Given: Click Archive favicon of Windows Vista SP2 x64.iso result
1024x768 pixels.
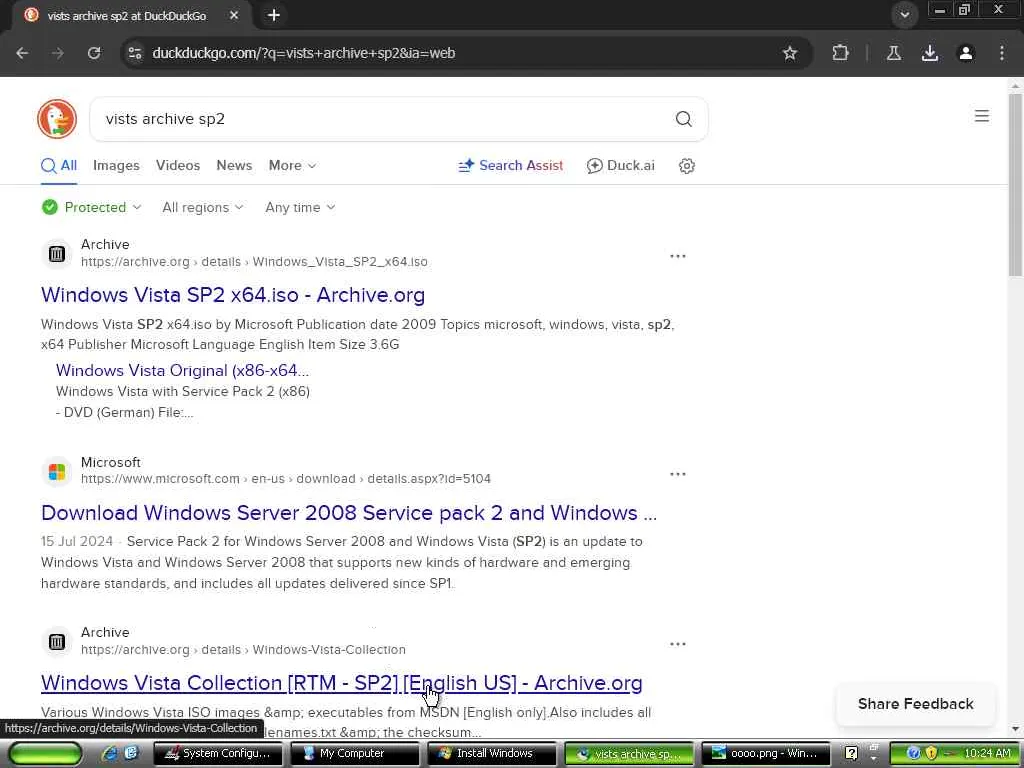Looking at the screenshot, I should pos(57,254).
